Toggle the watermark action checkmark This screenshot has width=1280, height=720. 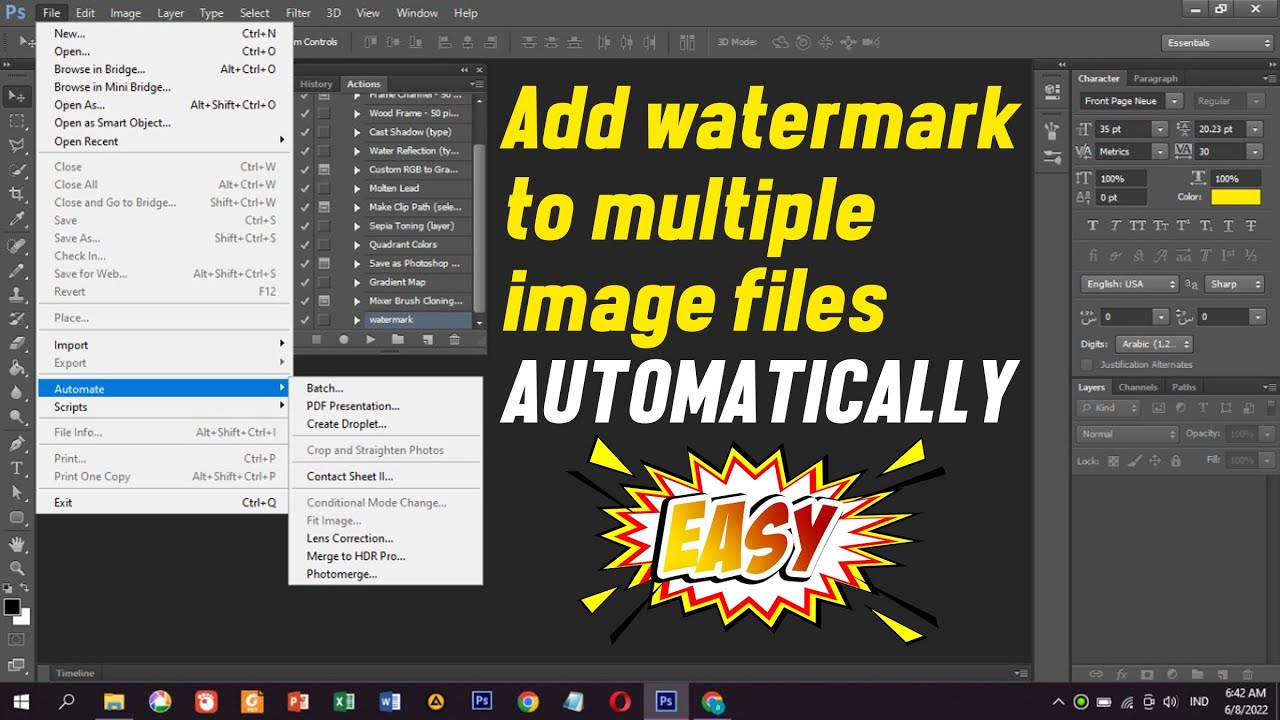coord(305,320)
